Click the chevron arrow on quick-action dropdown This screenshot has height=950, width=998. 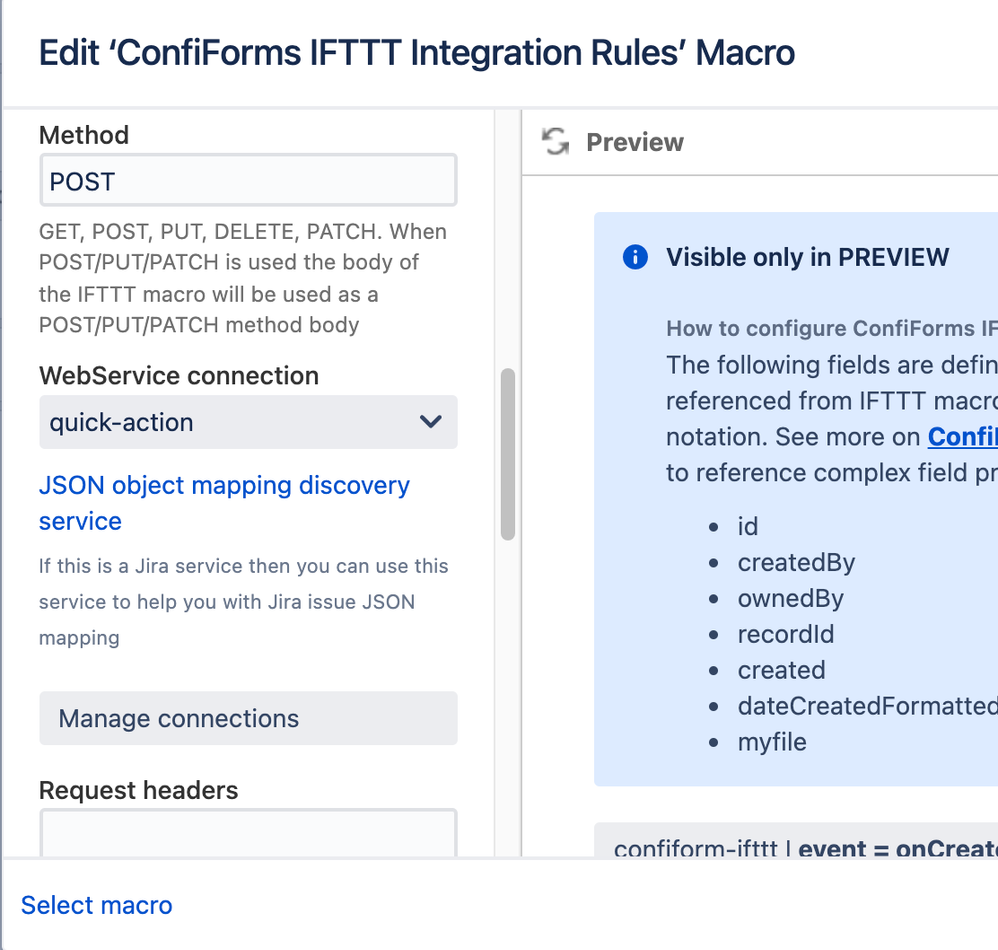tap(430, 421)
